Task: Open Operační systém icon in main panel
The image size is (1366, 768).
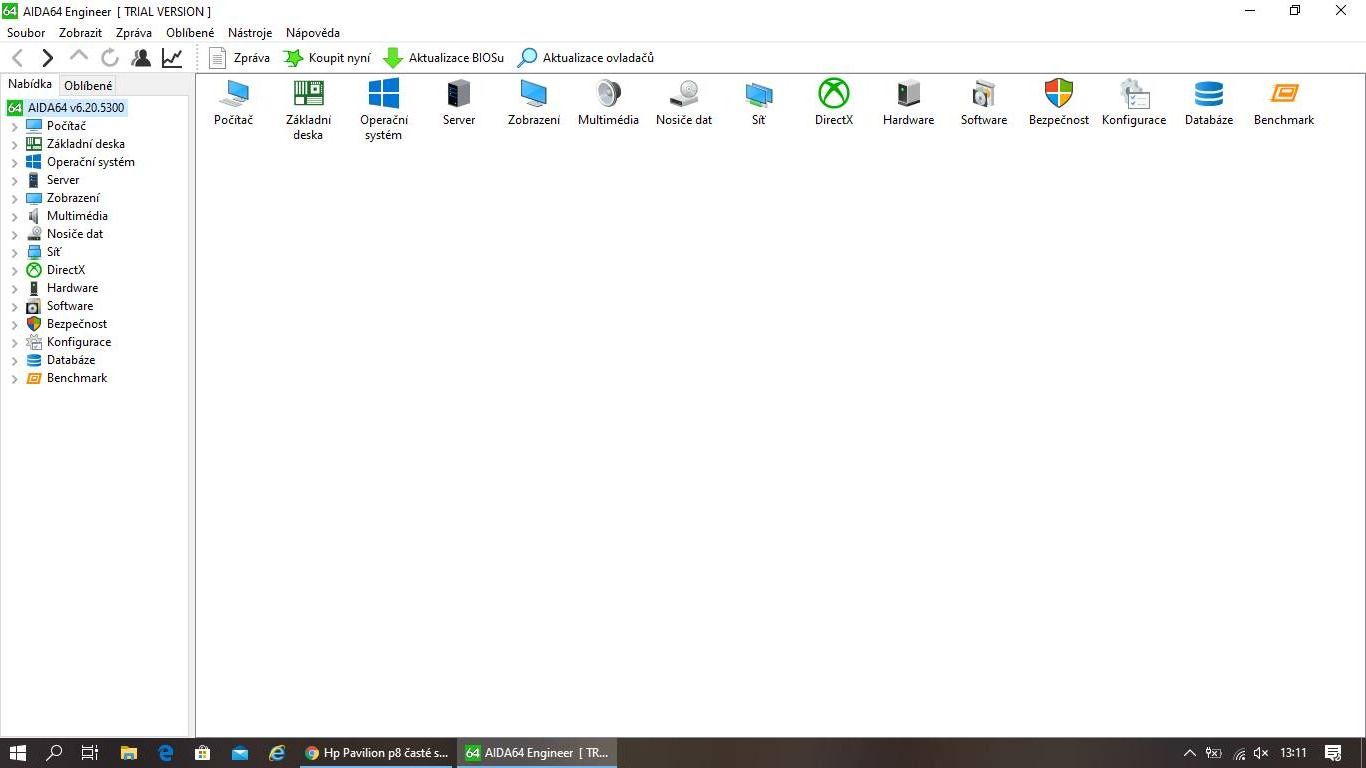Action: point(384,94)
